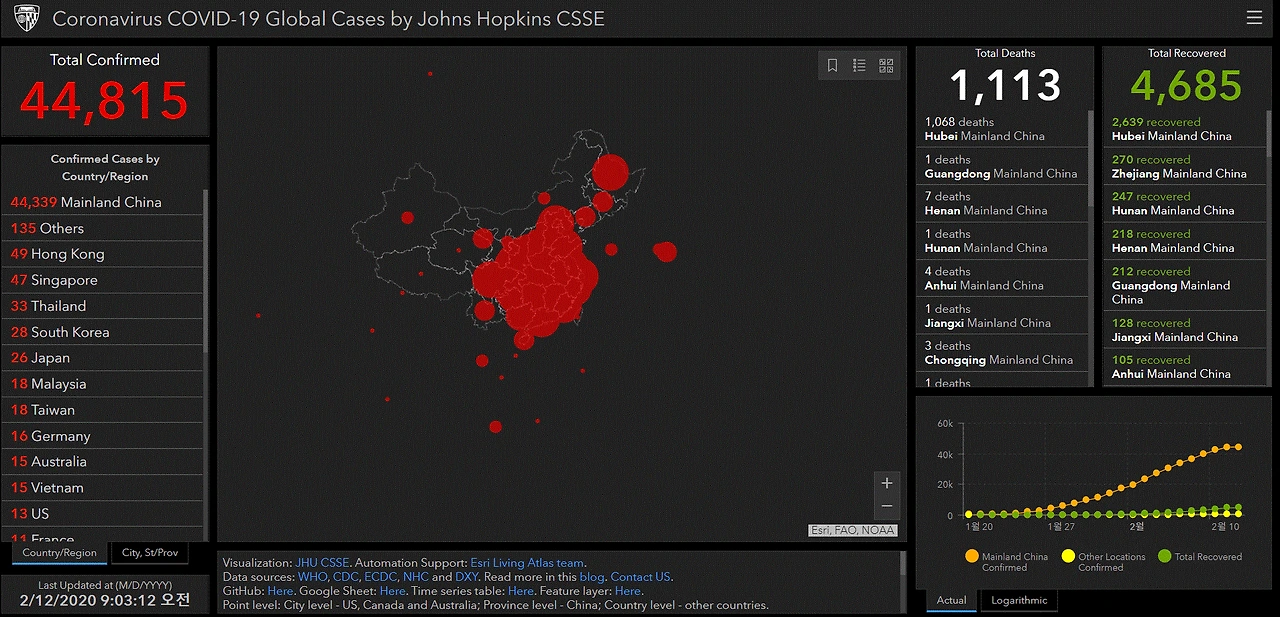Open the map legend list tool
Image resolution: width=1280 pixels, height=617 pixels.
tap(859, 66)
